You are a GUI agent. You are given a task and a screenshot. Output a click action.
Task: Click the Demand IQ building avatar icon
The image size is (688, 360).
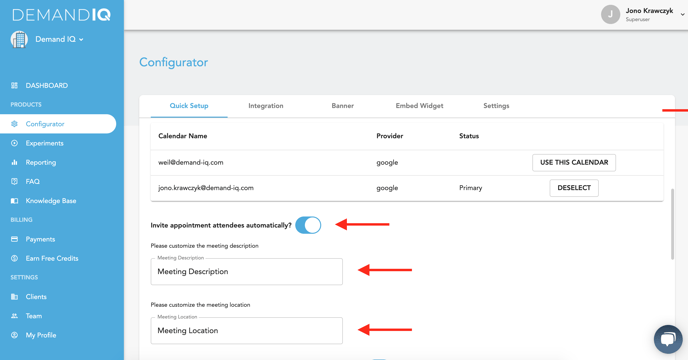tap(19, 40)
